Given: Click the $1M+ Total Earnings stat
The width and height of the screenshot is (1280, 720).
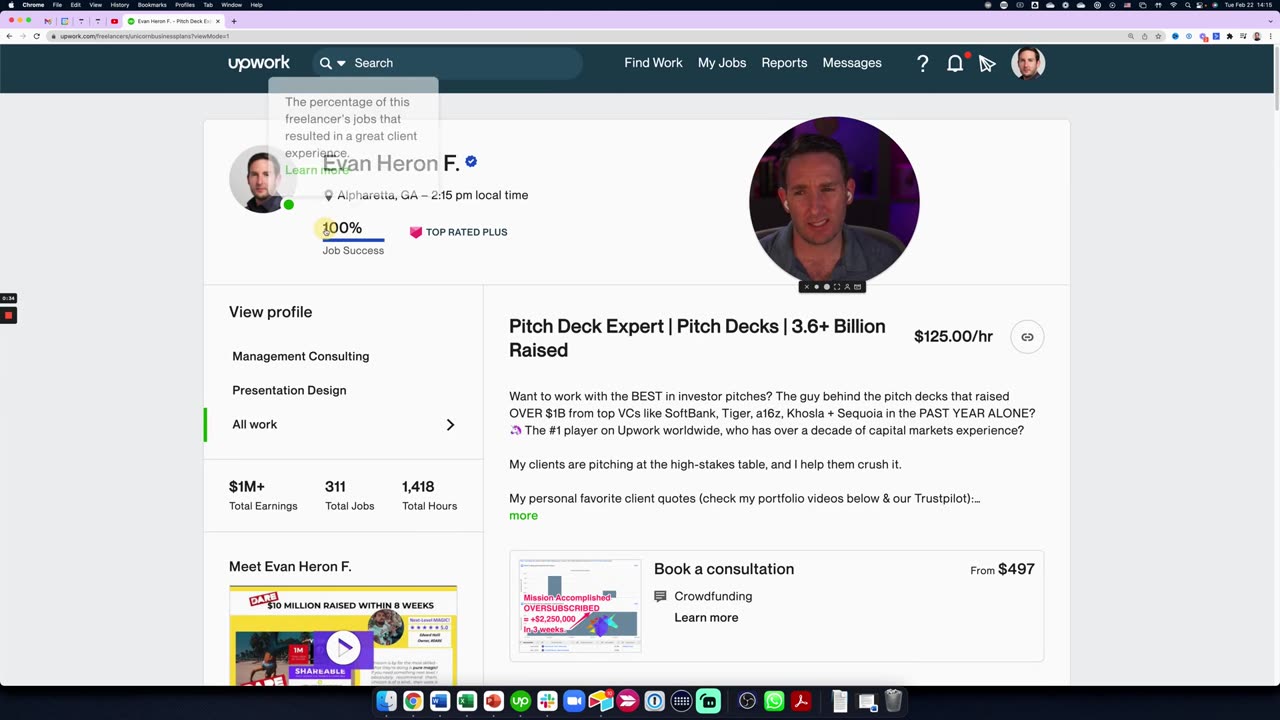Looking at the screenshot, I should coord(263,495).
